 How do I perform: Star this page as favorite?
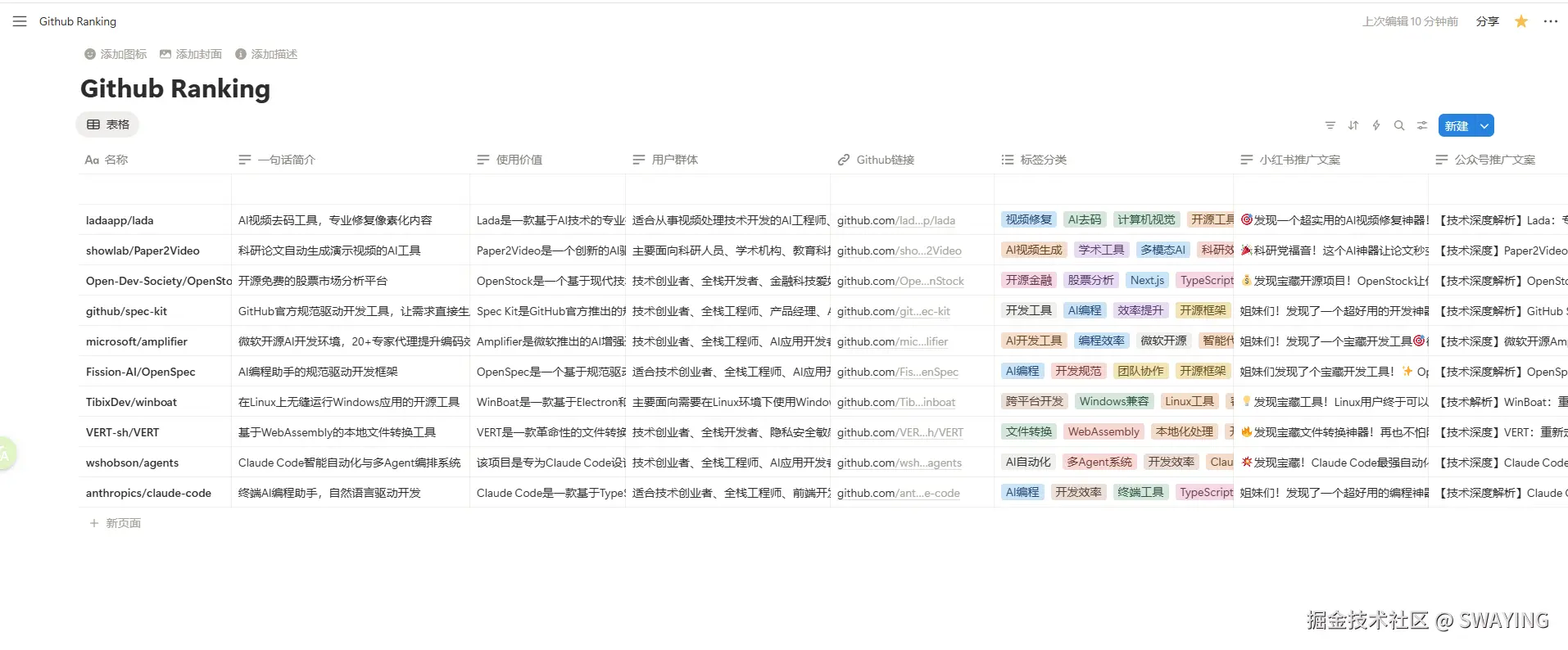coord(1521,21)
